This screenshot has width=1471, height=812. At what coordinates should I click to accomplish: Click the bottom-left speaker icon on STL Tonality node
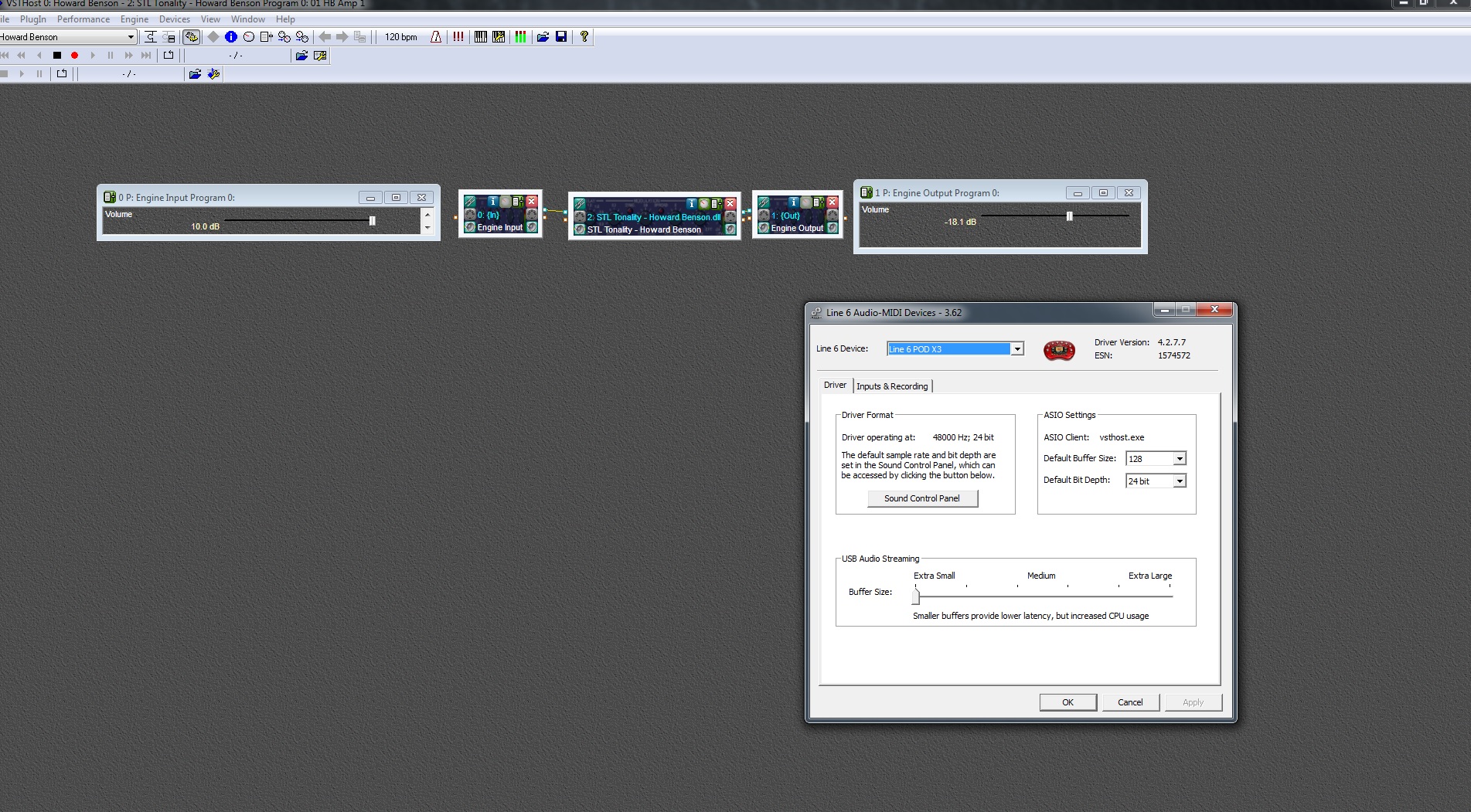580,229
